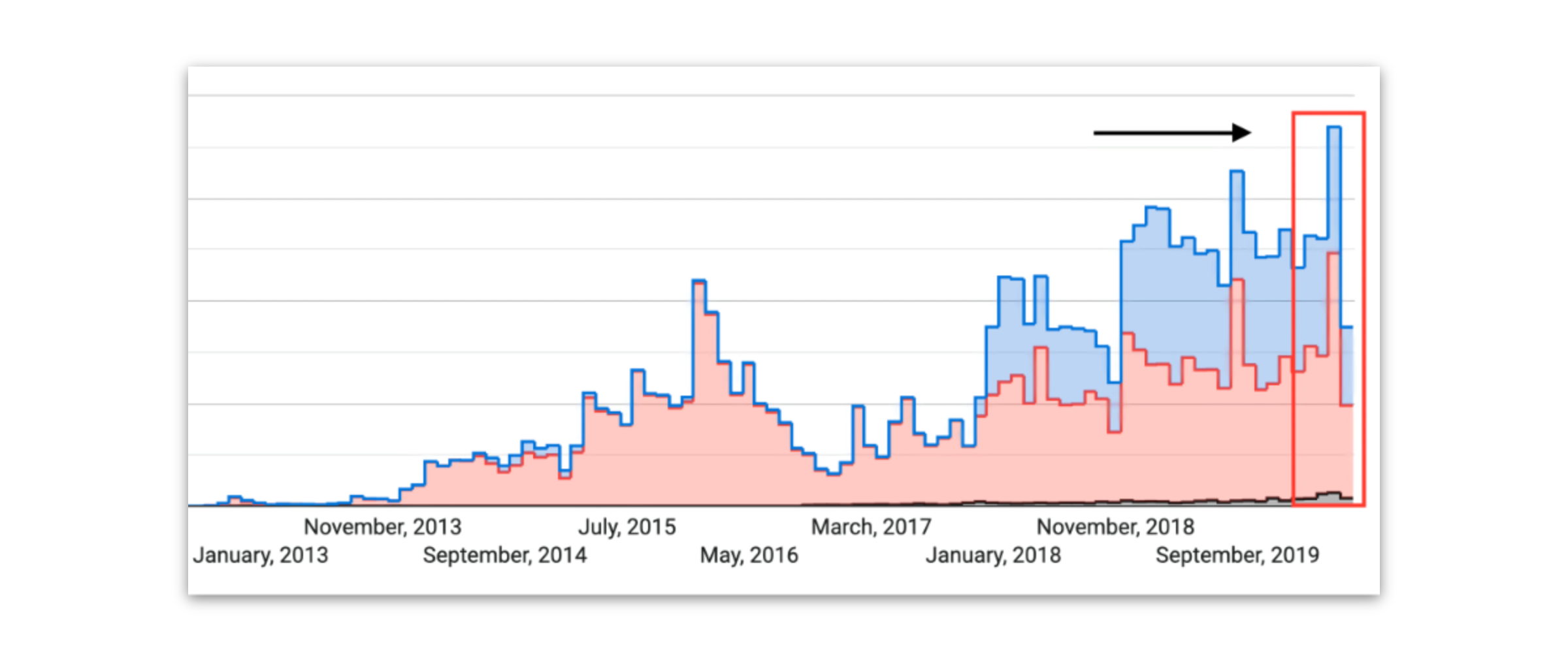Click the 'January, 2018' axis label
1568x666 pixels.
(994, 555)
